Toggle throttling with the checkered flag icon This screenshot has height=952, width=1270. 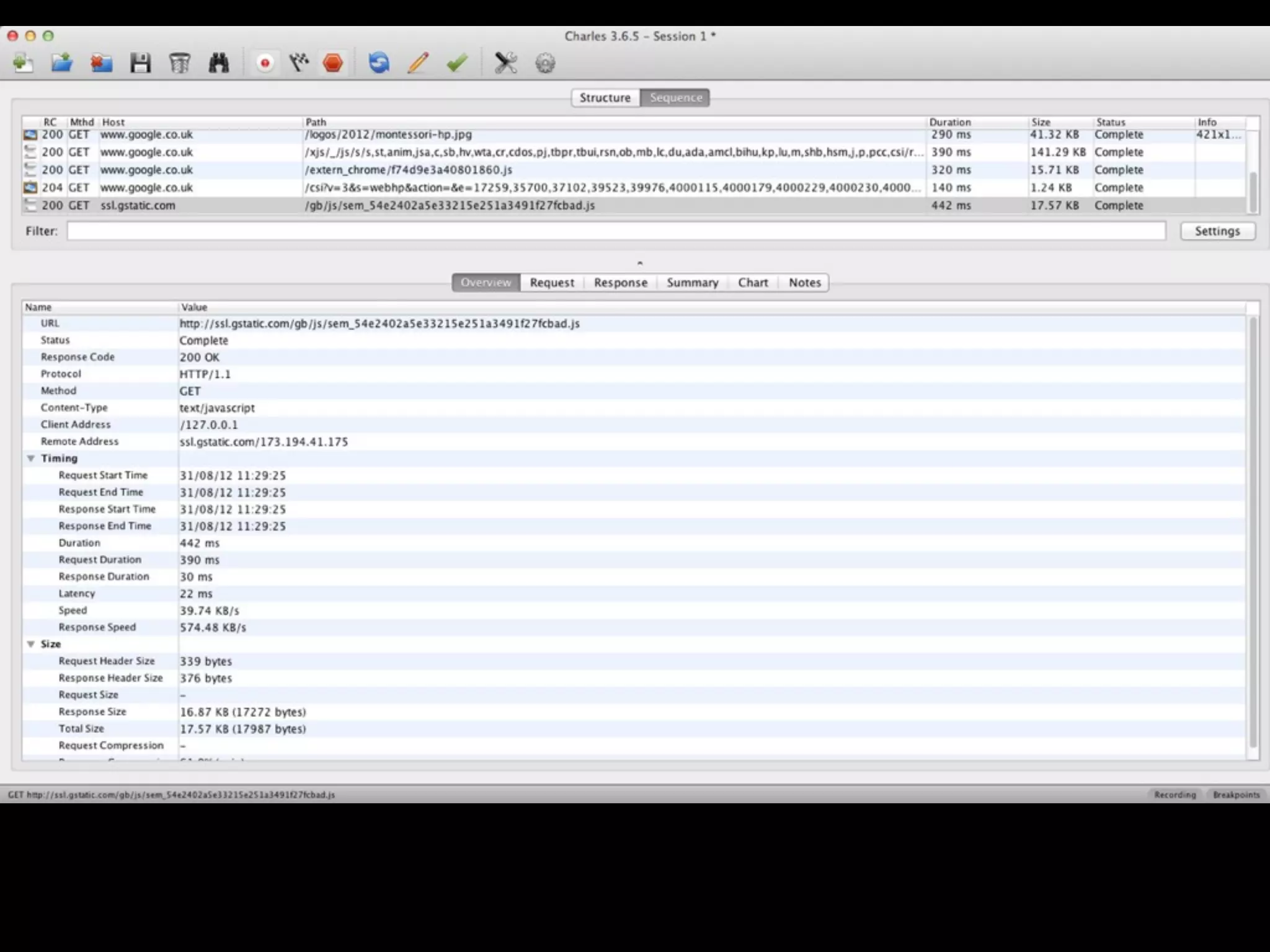tap(299, 63)
